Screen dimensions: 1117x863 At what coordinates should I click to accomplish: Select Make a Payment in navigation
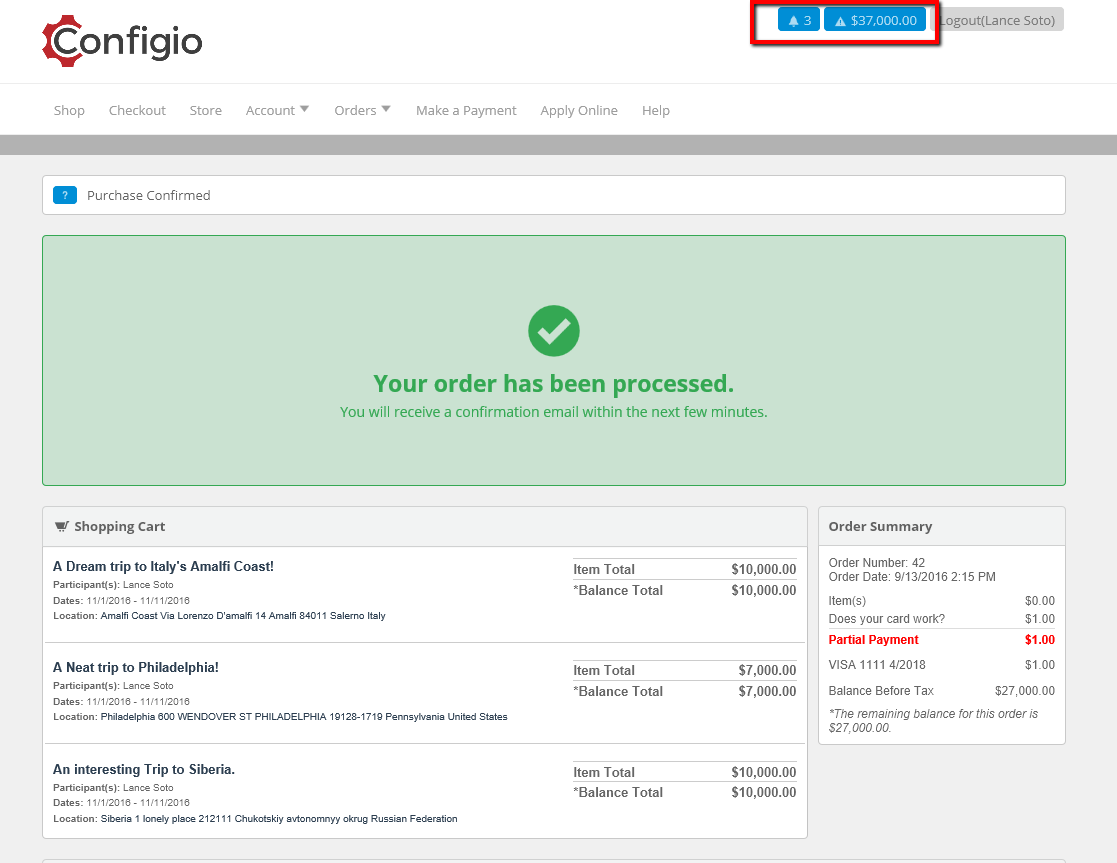466,110
